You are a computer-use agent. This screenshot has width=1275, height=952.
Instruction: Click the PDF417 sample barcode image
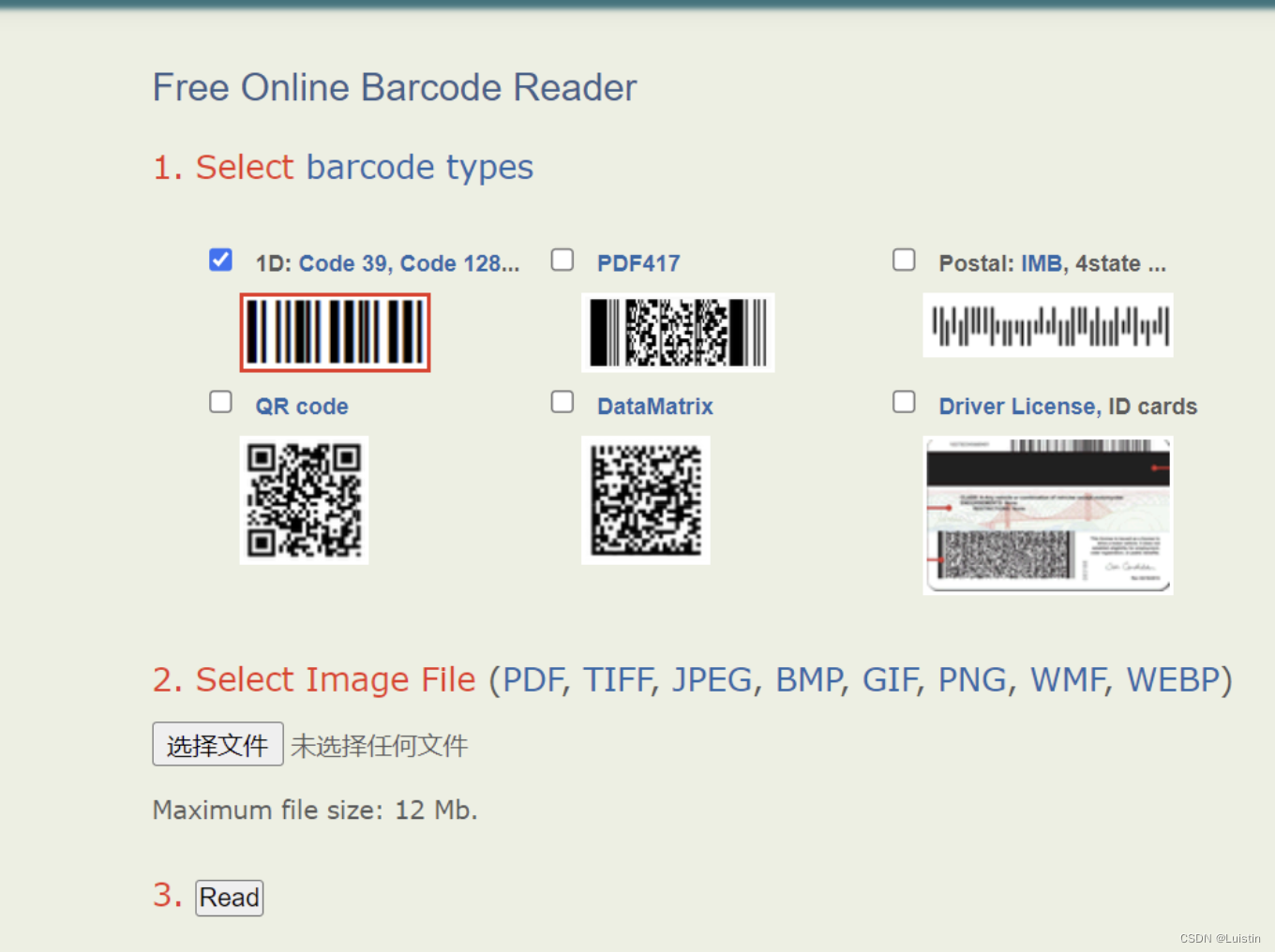pyautogui.click(x=678, y=333)
